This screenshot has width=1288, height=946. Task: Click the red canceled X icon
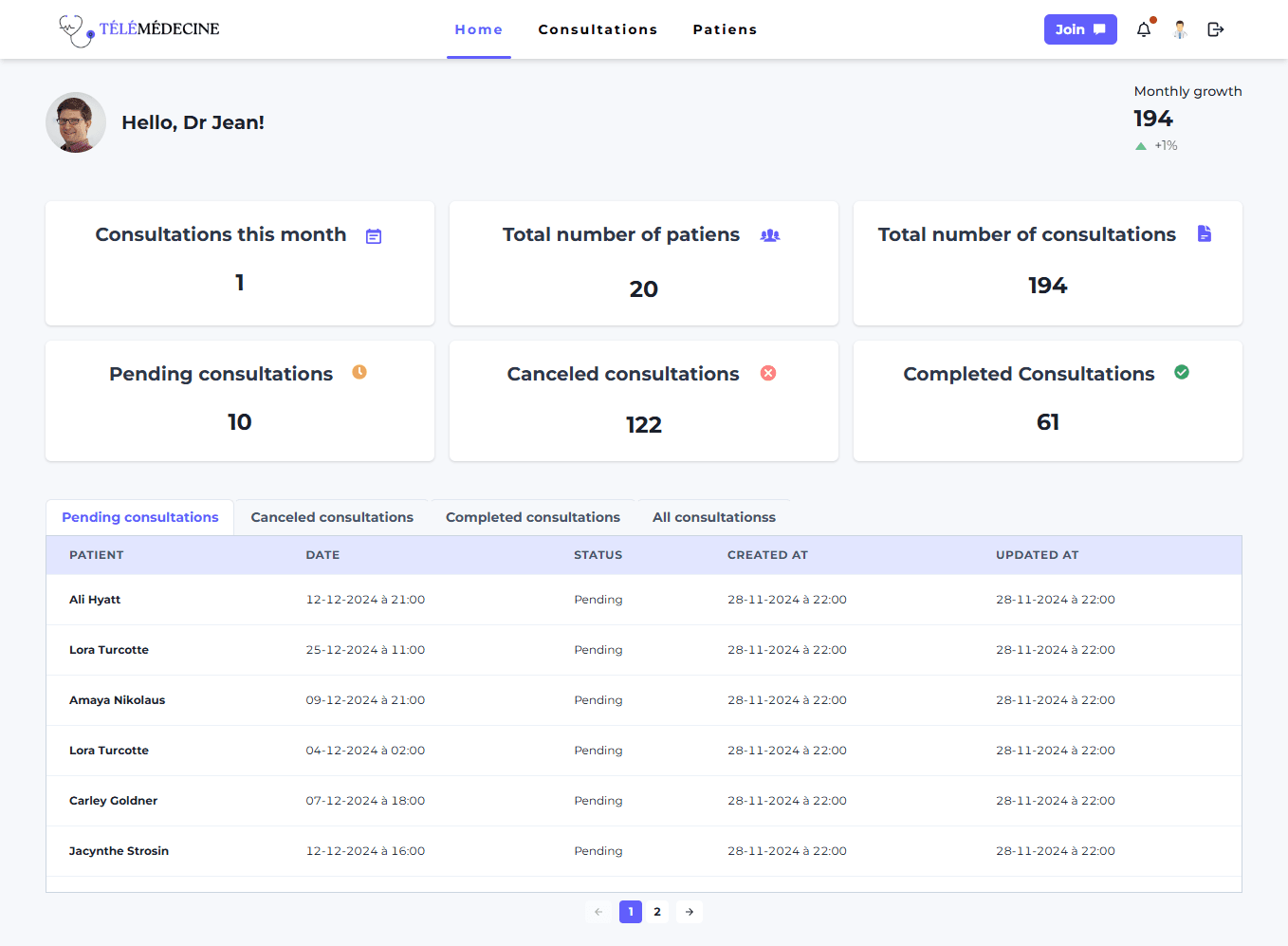click(768, 373)
